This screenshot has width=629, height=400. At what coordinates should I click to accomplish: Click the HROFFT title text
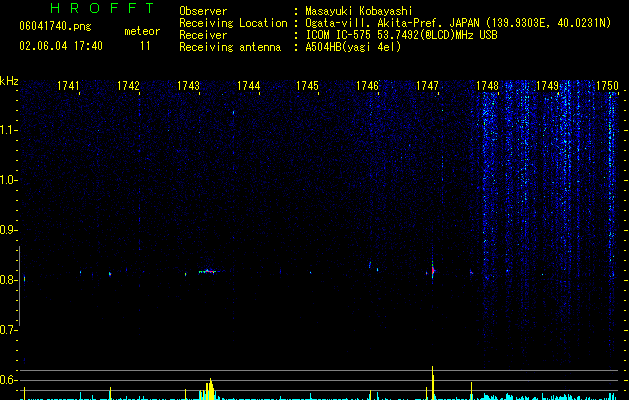click(x=102, y=8)
